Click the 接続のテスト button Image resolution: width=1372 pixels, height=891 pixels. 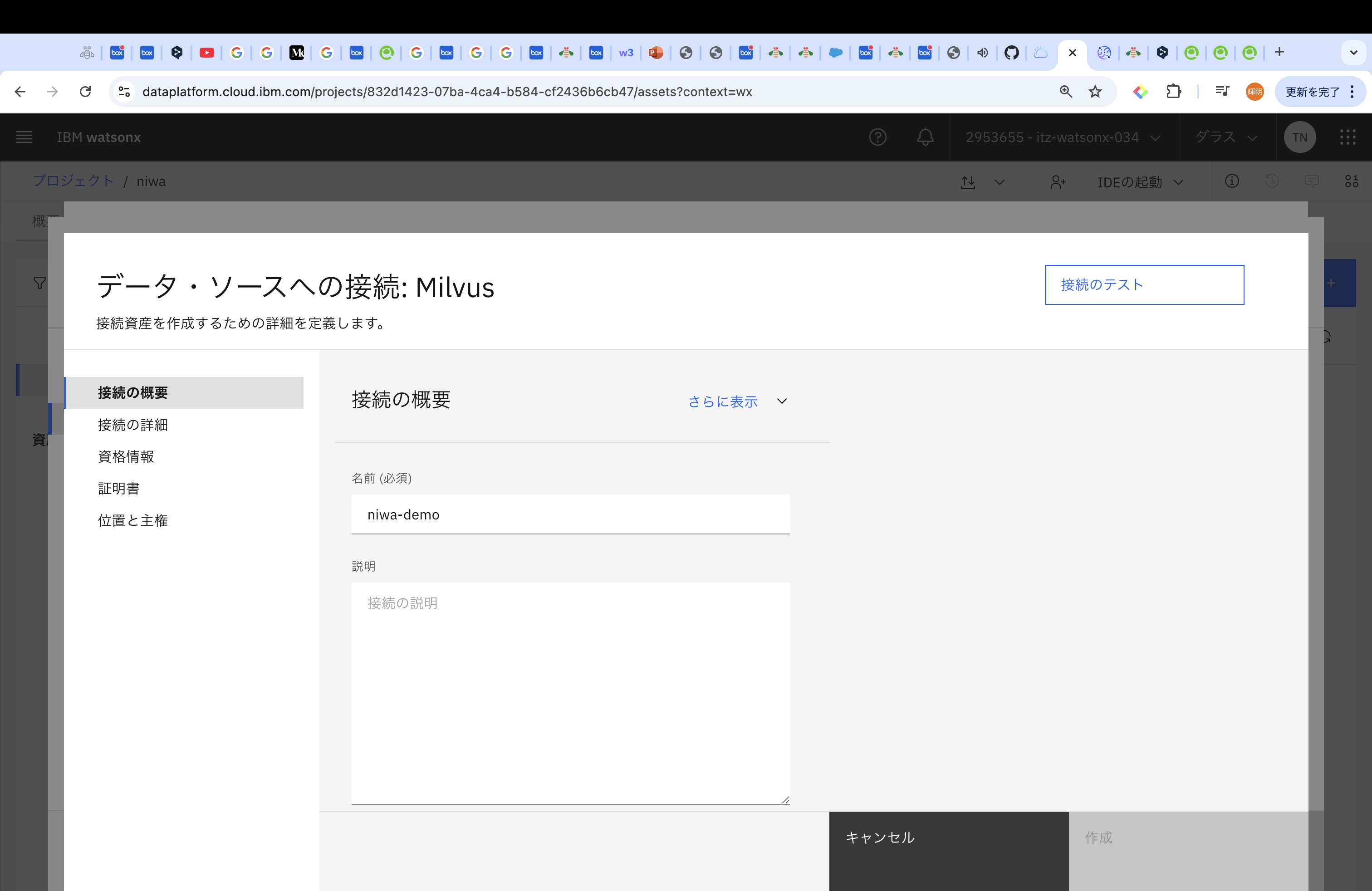pos(1144,285)
